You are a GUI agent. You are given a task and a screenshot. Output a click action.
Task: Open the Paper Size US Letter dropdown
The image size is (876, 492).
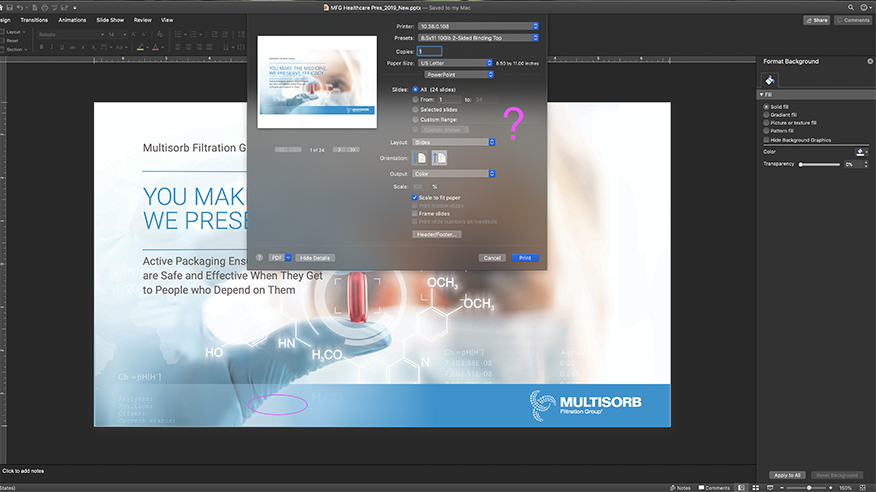coord(455,63)
